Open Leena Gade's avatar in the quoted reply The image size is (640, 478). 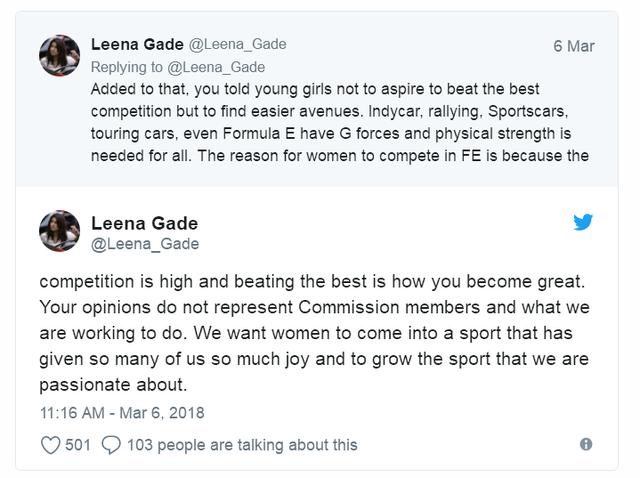coord(60,55)
